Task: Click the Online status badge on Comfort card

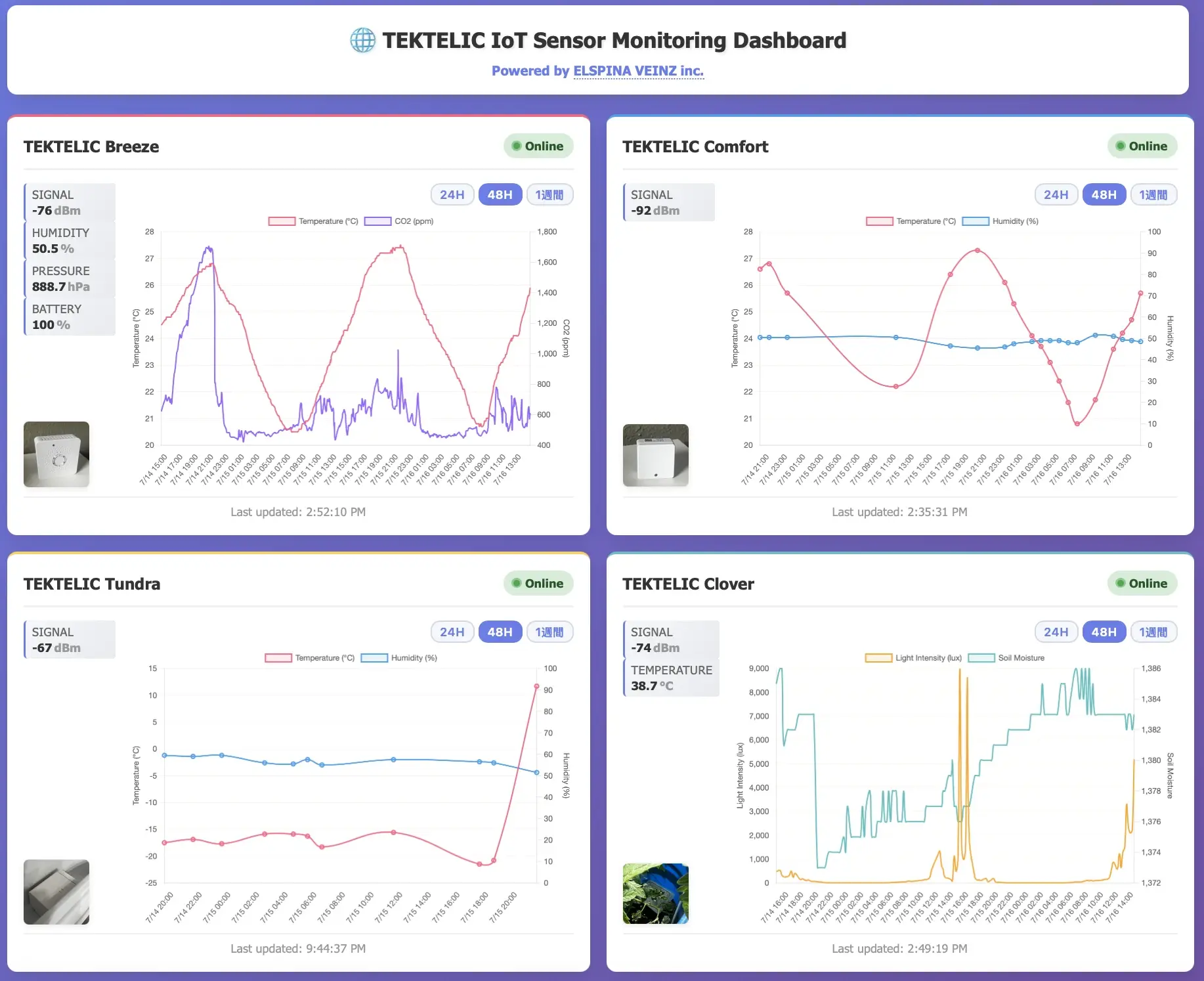Action: (1142, 146)
